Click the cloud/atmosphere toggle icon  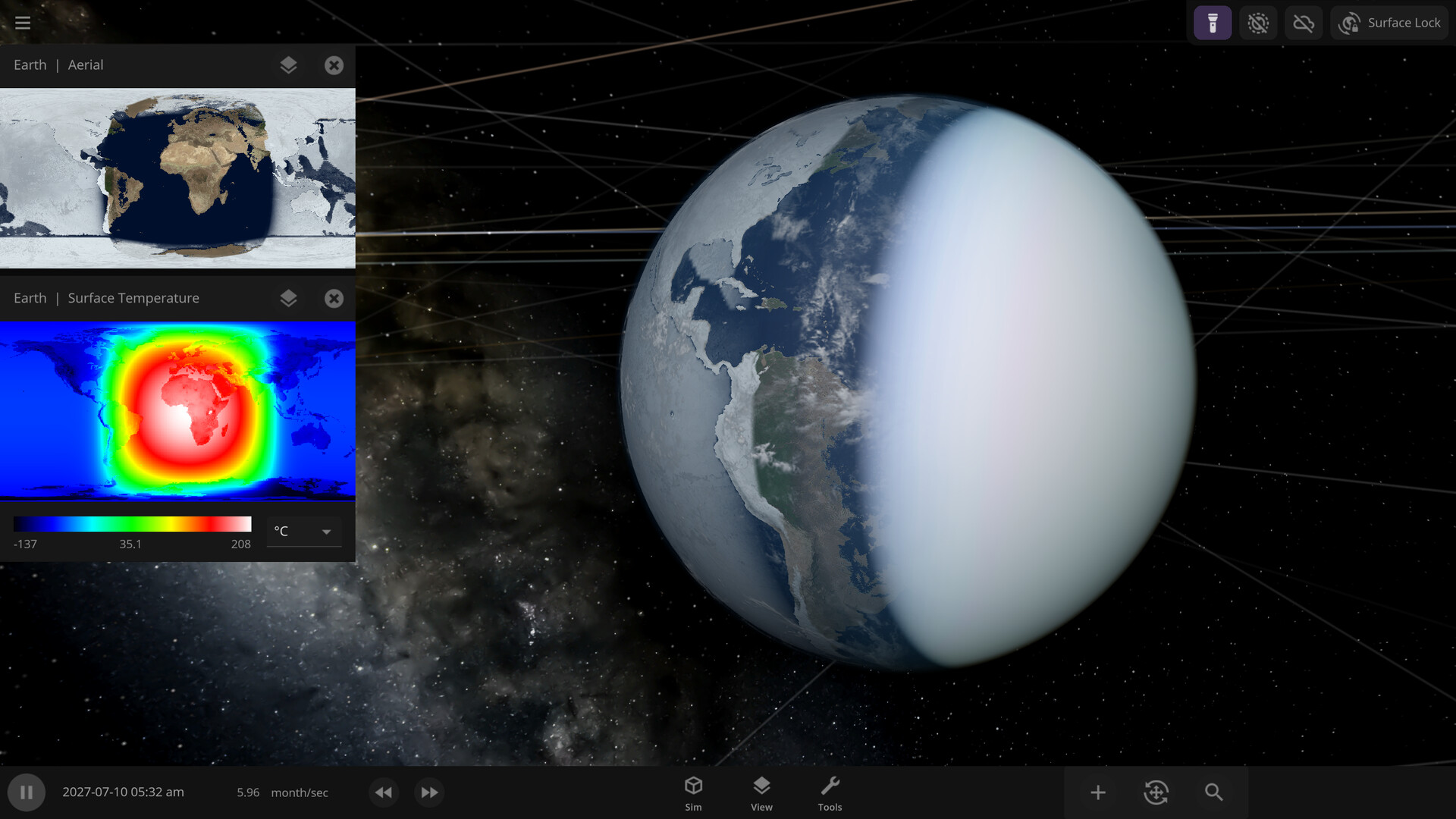(1303, 22)
